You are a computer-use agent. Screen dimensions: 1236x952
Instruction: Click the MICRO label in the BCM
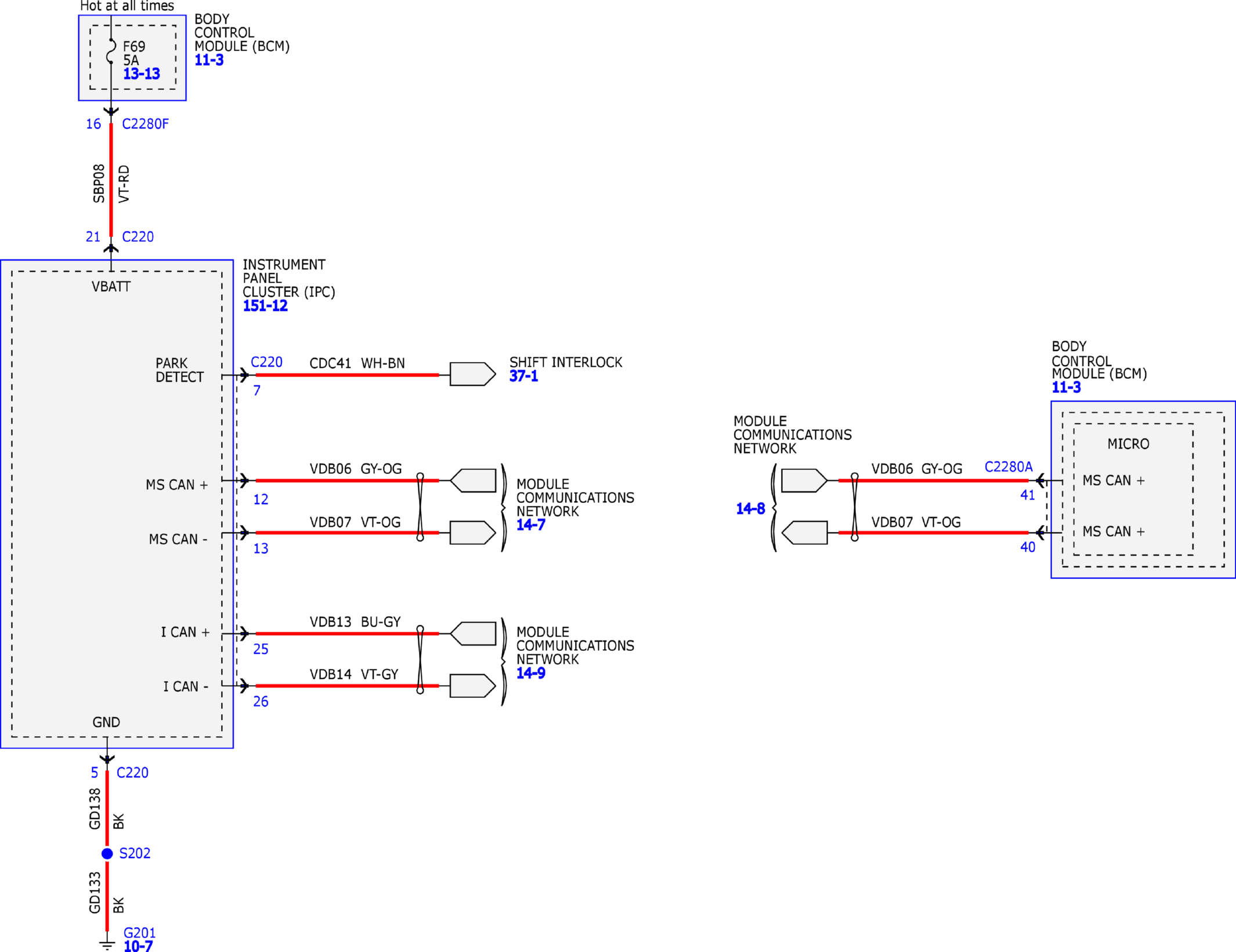[1128, 444]
